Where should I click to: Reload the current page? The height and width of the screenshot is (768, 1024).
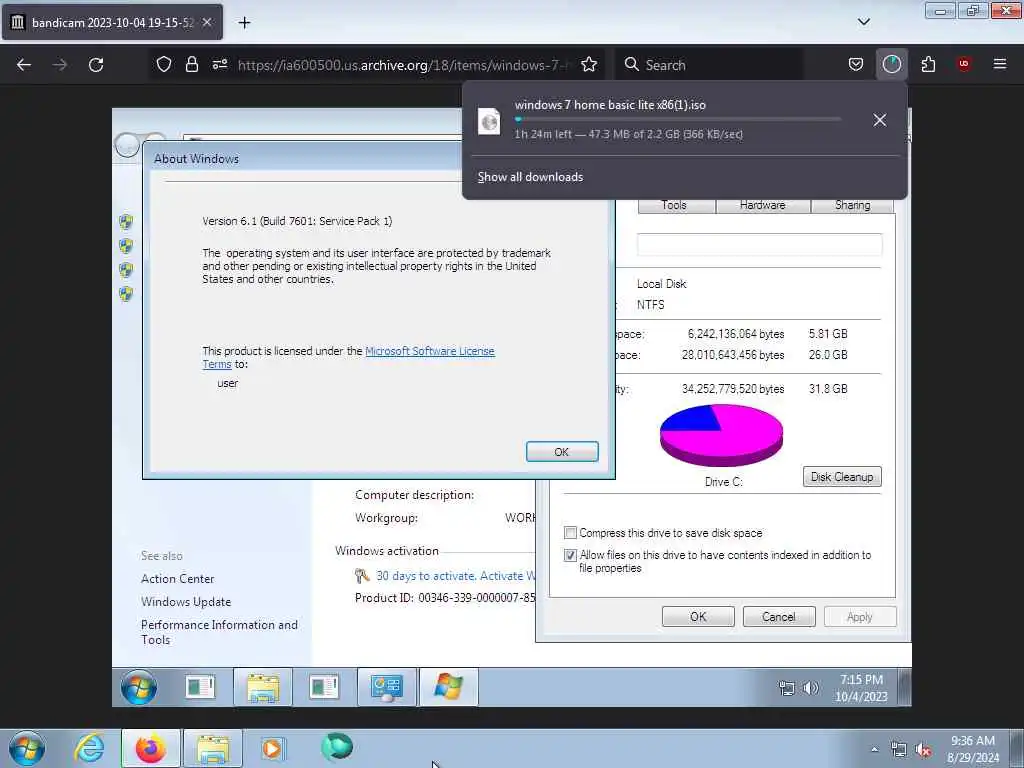point(96,65)
